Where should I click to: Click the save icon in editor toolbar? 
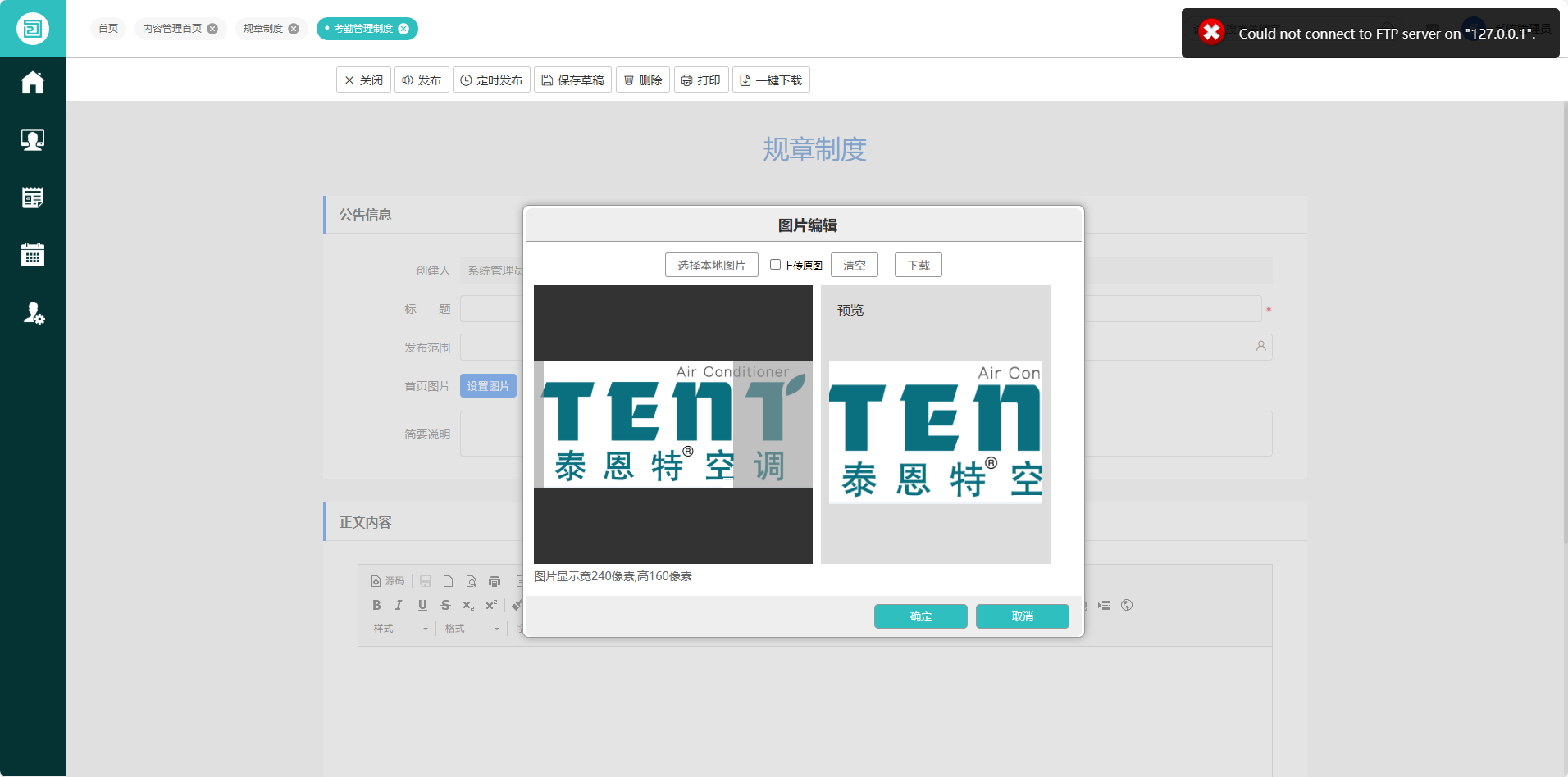coord(426,581)
